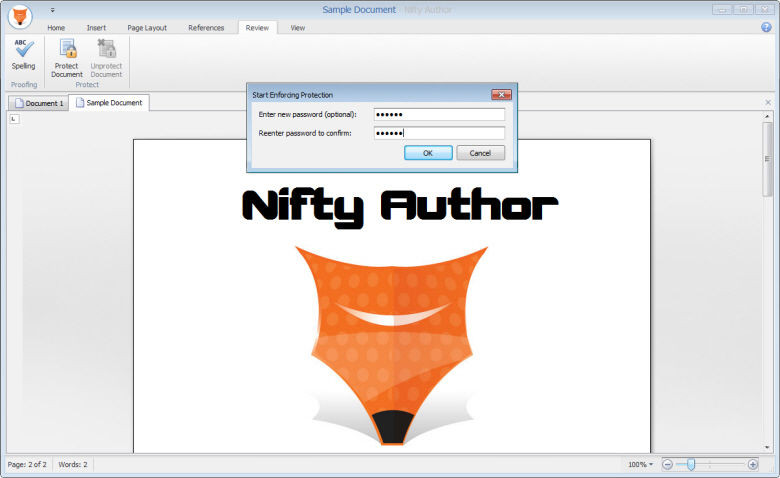
Task: Zoom out with the minus button
Action: (x=668, y=465)
